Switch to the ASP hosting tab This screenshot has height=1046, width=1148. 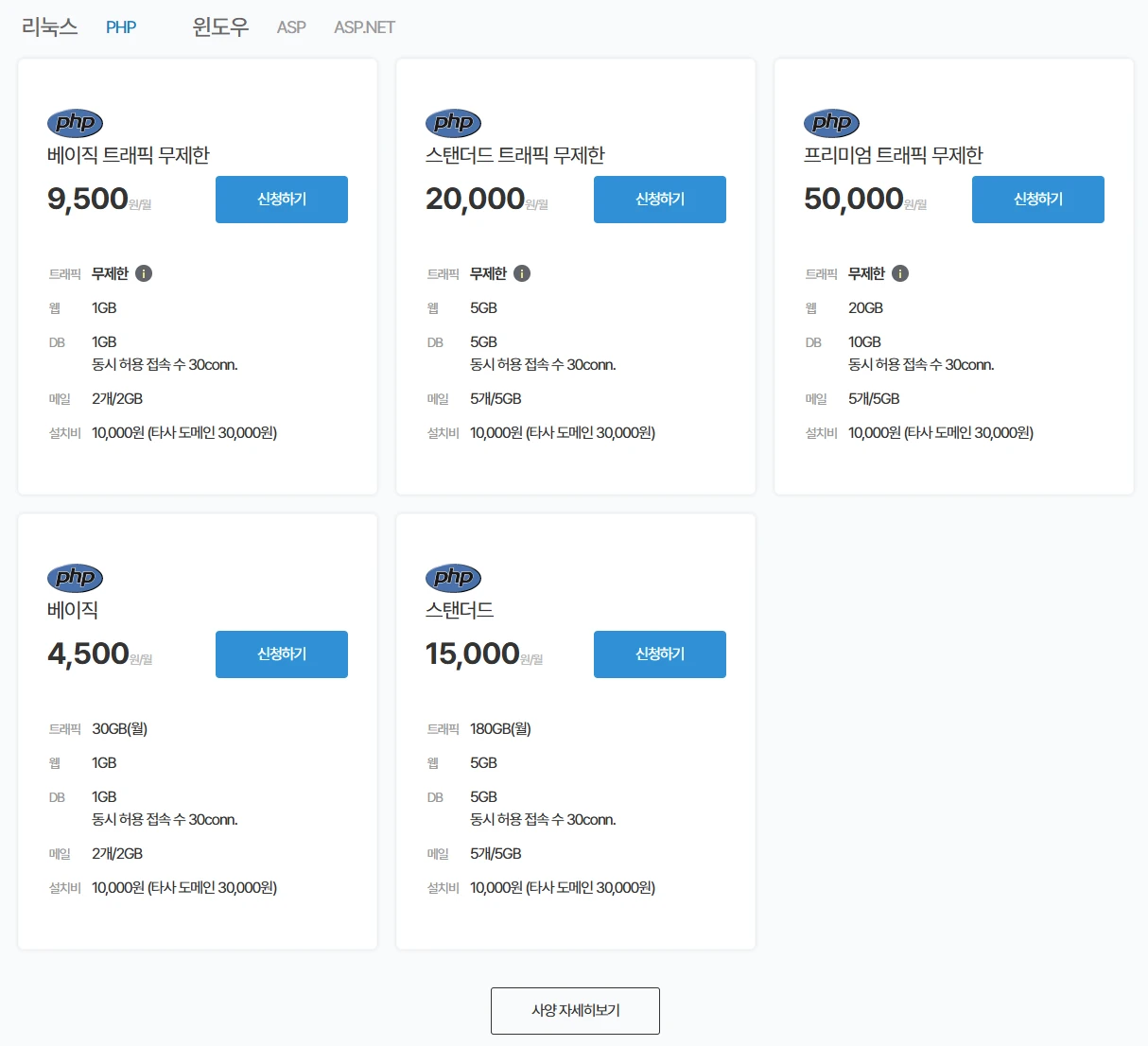[x=291, y=27]
